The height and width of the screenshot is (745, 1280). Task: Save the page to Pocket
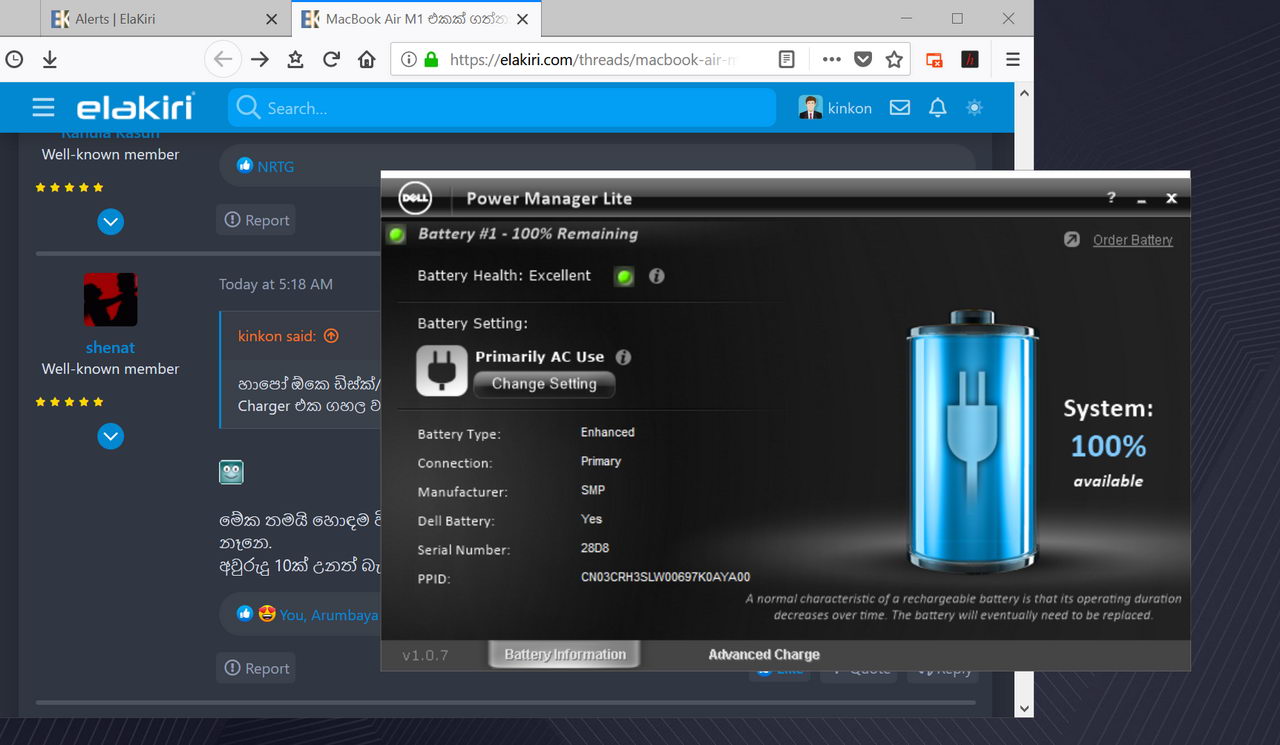(862, 59)
